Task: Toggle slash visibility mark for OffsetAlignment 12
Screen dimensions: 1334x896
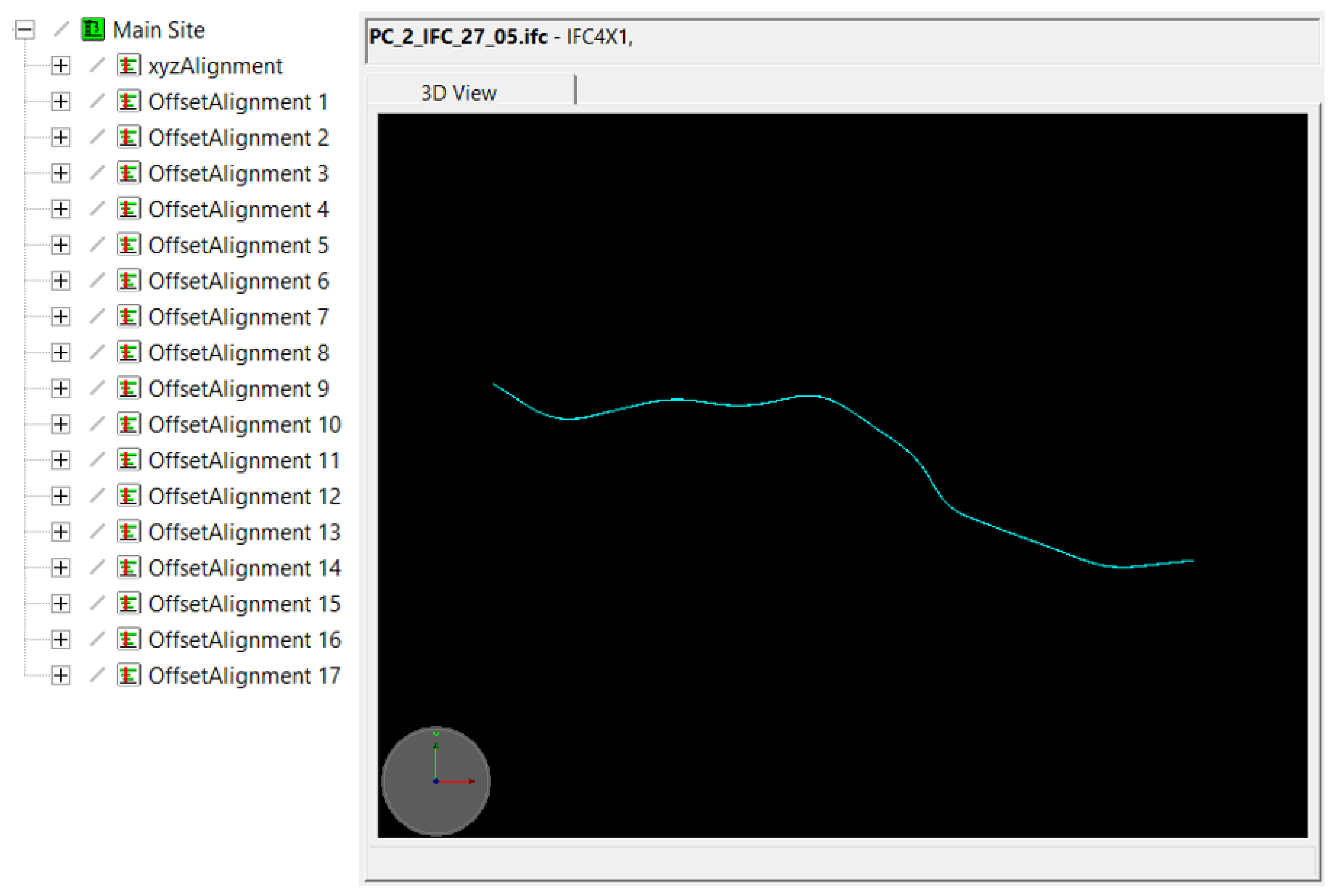Action: (x=97, y=495)
